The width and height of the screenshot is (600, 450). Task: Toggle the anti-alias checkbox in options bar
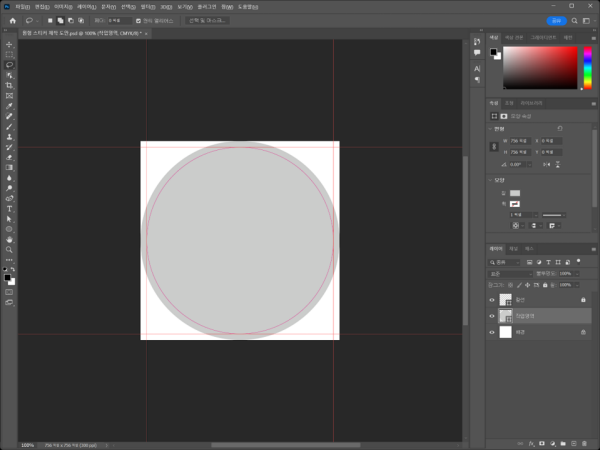(x=138, y=20)
